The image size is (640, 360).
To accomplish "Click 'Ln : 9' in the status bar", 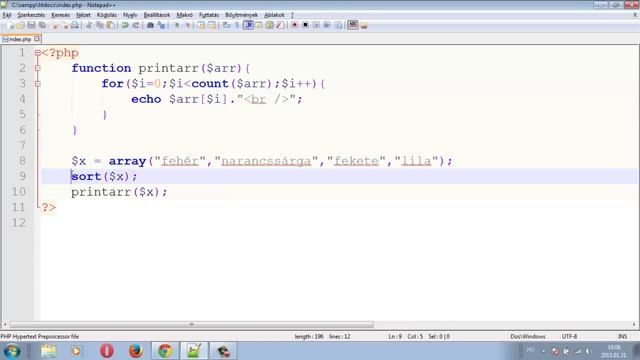I will (395, 336).
